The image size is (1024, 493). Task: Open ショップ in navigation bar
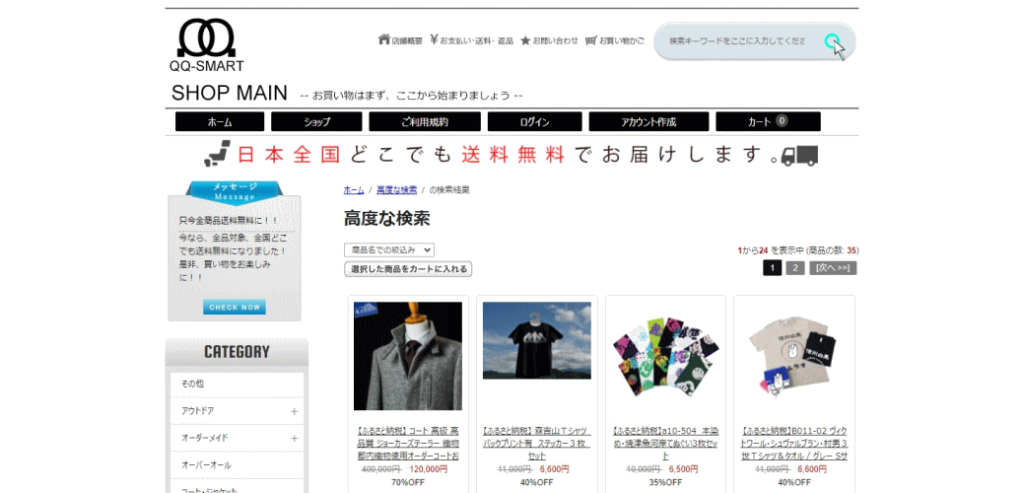316,122
